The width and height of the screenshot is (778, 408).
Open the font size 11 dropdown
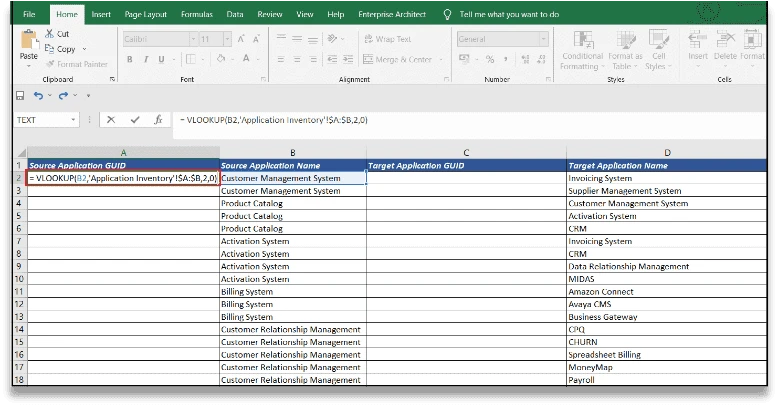pos(227,39)
